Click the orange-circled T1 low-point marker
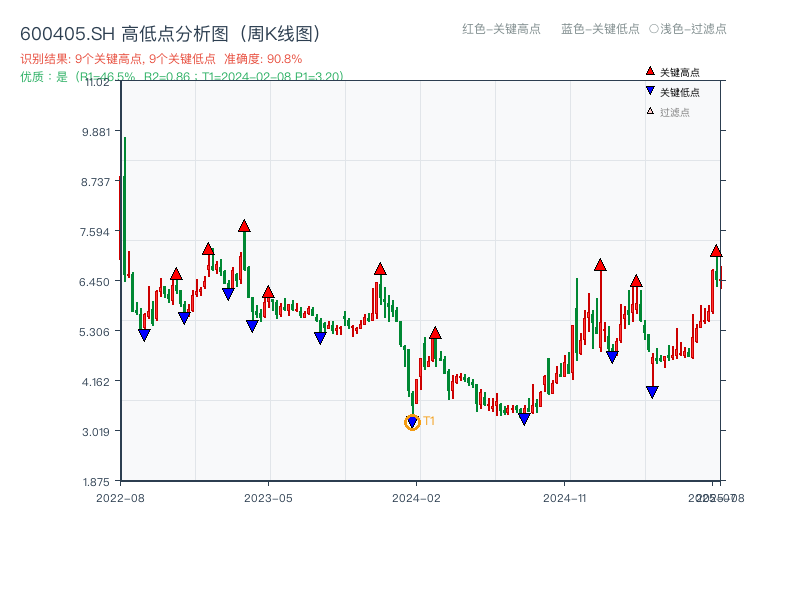 (412, 422)
